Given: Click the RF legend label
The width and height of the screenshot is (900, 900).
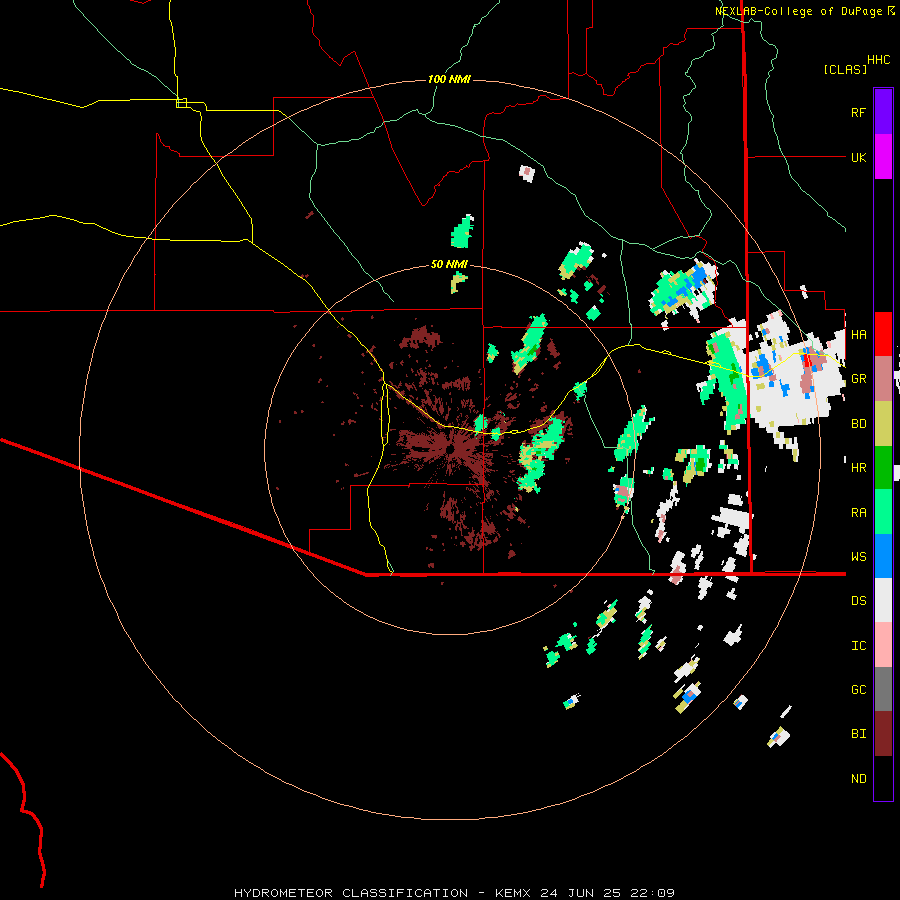Looking at the screenshot, I should (x=858, y=112).
